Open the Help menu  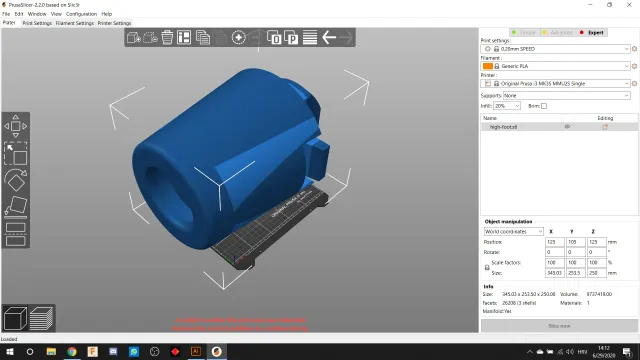tap(107, 14)
